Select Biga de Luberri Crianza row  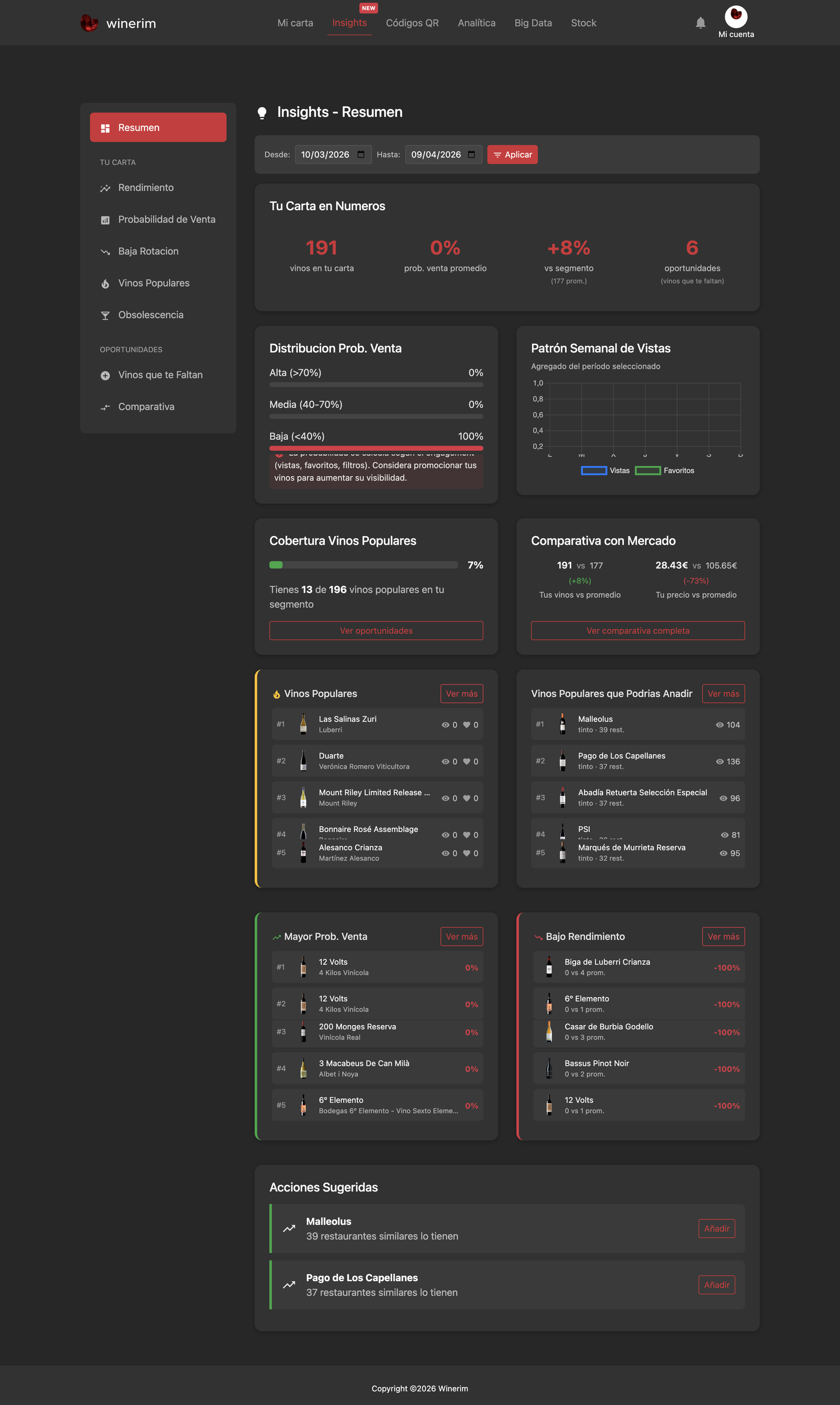tap(639, 967)
